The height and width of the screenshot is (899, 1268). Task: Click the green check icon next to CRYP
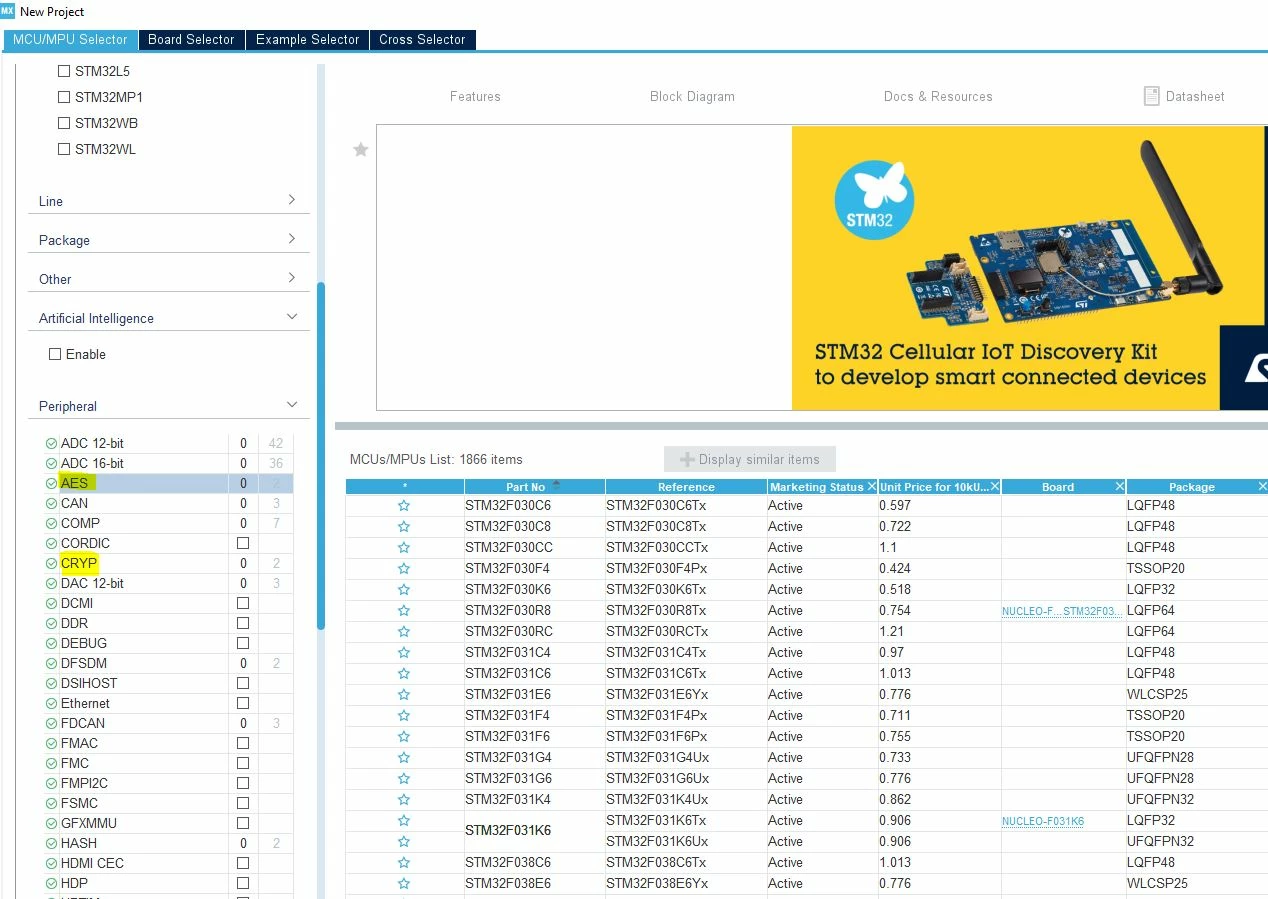(51, 563)
